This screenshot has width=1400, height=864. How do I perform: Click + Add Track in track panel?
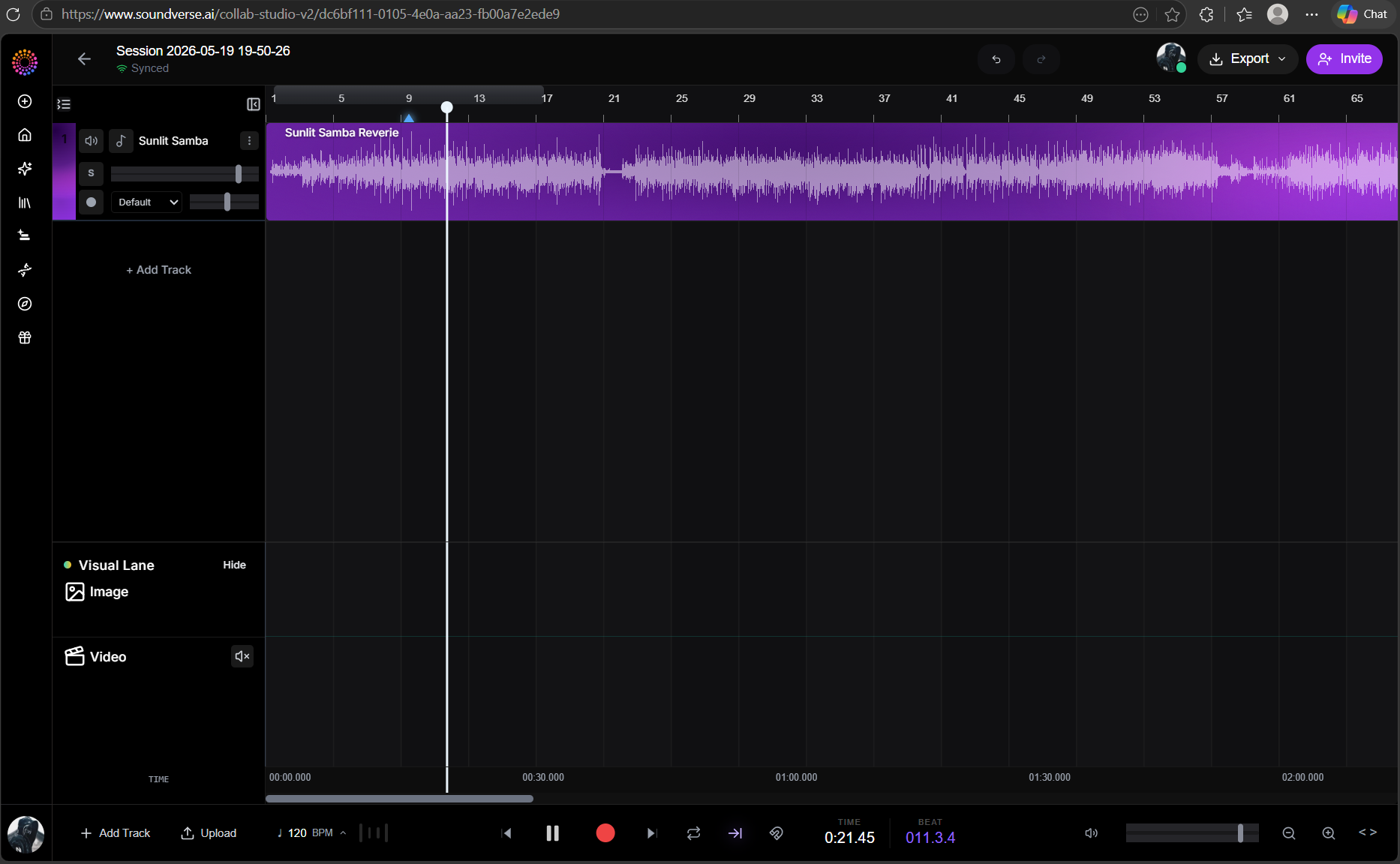(x=158, y=269)
